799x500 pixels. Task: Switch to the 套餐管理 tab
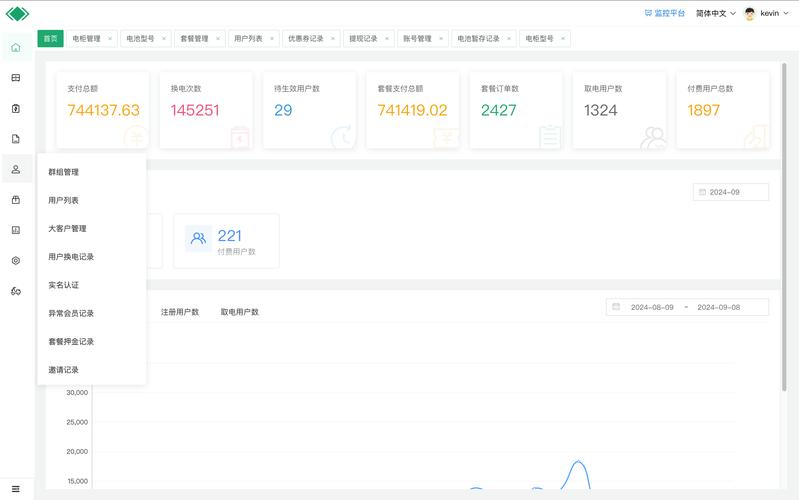[x=194, y=39]
